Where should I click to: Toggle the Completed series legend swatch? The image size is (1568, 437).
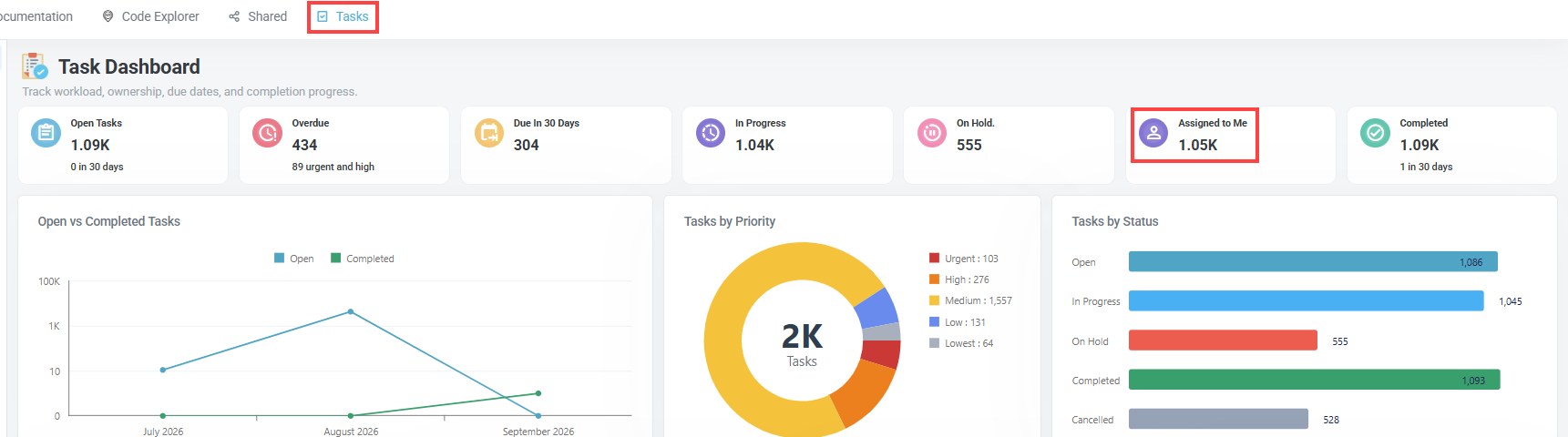(x=336, y=259)
